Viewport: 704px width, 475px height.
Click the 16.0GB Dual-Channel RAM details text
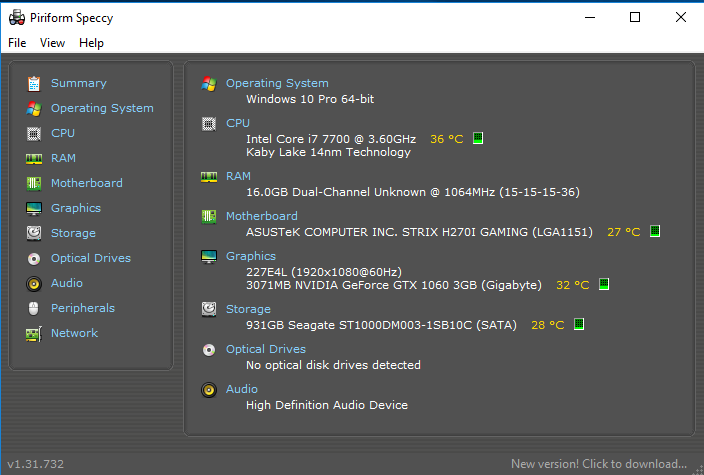pyautogui.click(x=413, y=192)
